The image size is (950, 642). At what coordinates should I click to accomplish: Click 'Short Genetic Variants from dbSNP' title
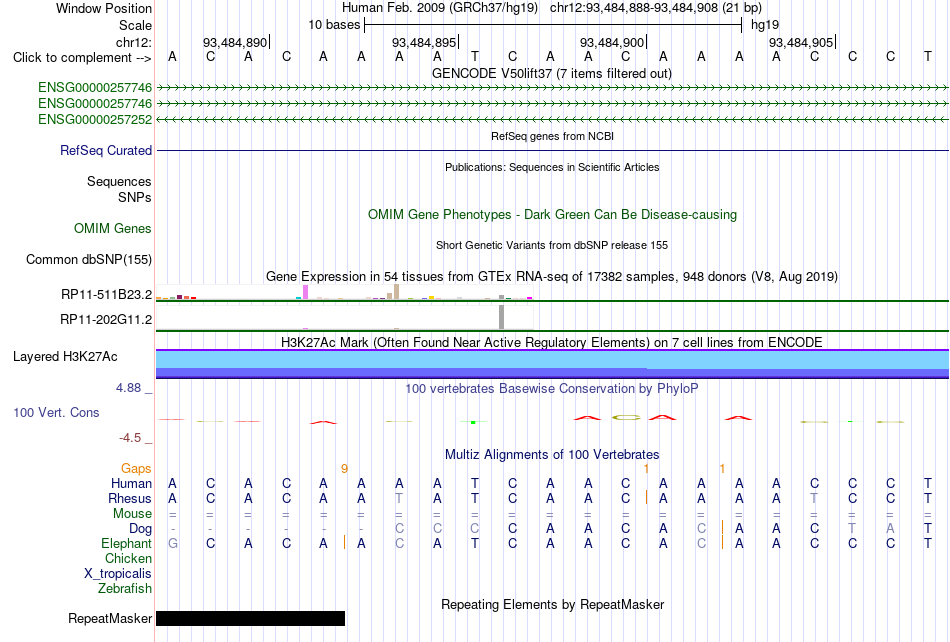point(552,245)
